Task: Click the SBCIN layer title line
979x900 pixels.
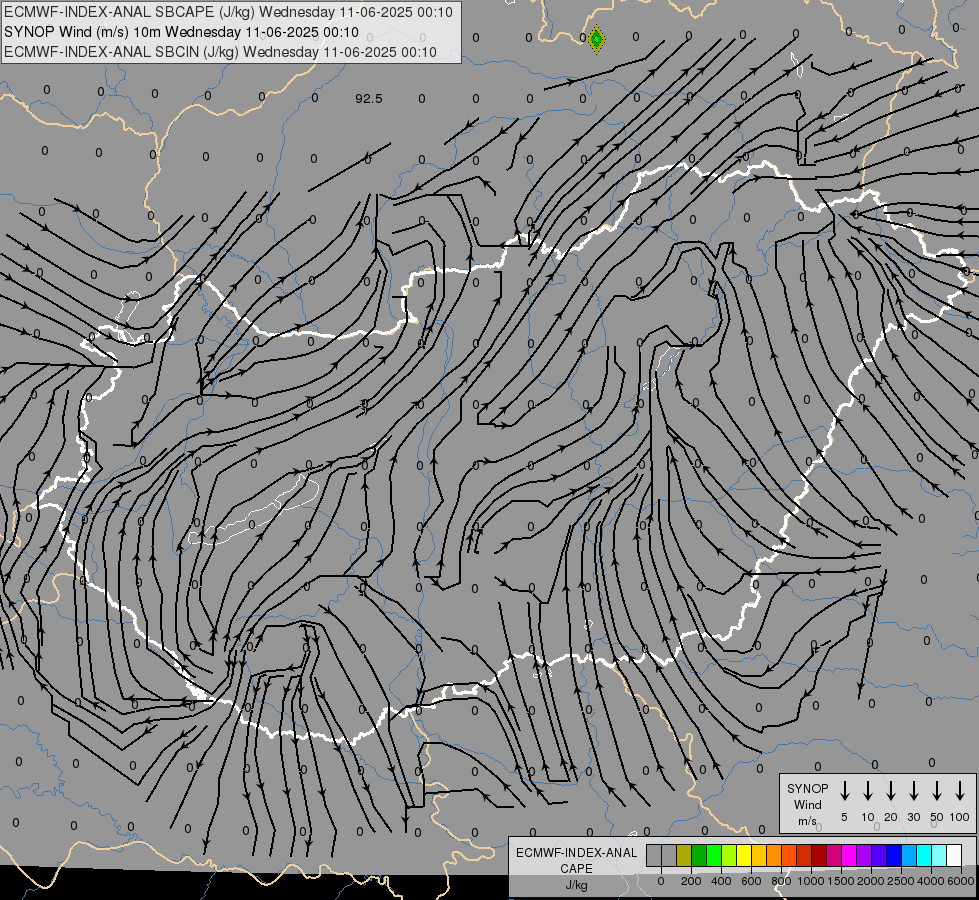Action: (220, 52)
